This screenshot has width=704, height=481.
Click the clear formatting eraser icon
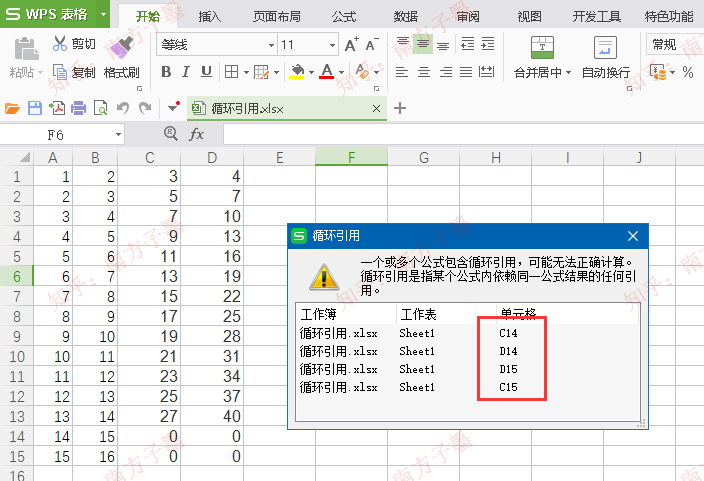362,71
